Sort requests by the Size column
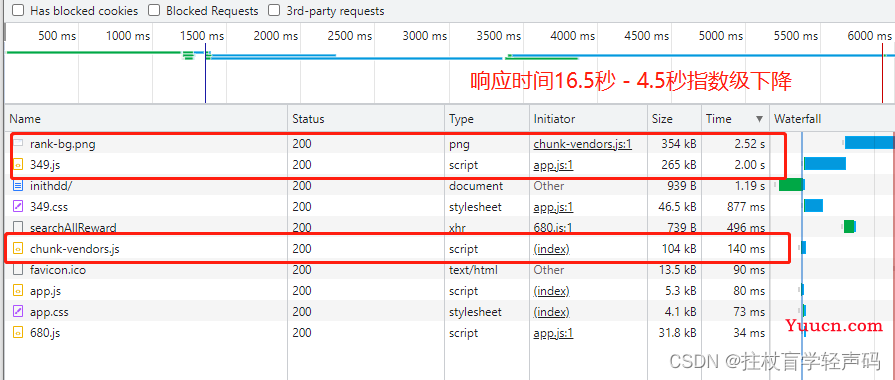 click(673, 119)
